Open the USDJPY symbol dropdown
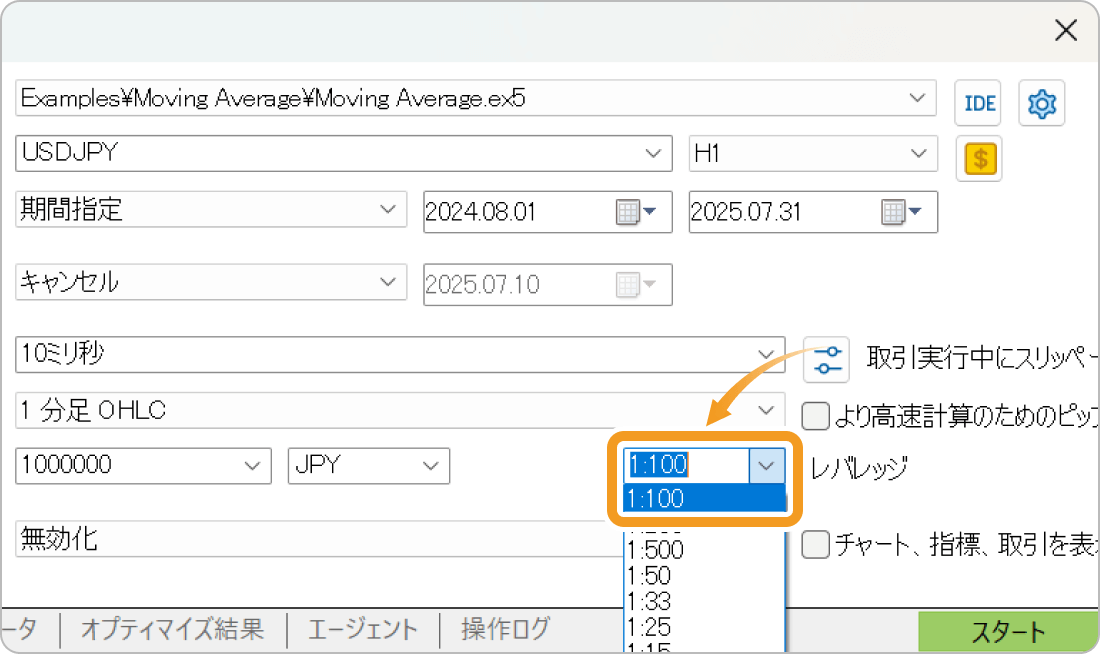Screen dimensions: 1100x654 [x=655, y=153]
